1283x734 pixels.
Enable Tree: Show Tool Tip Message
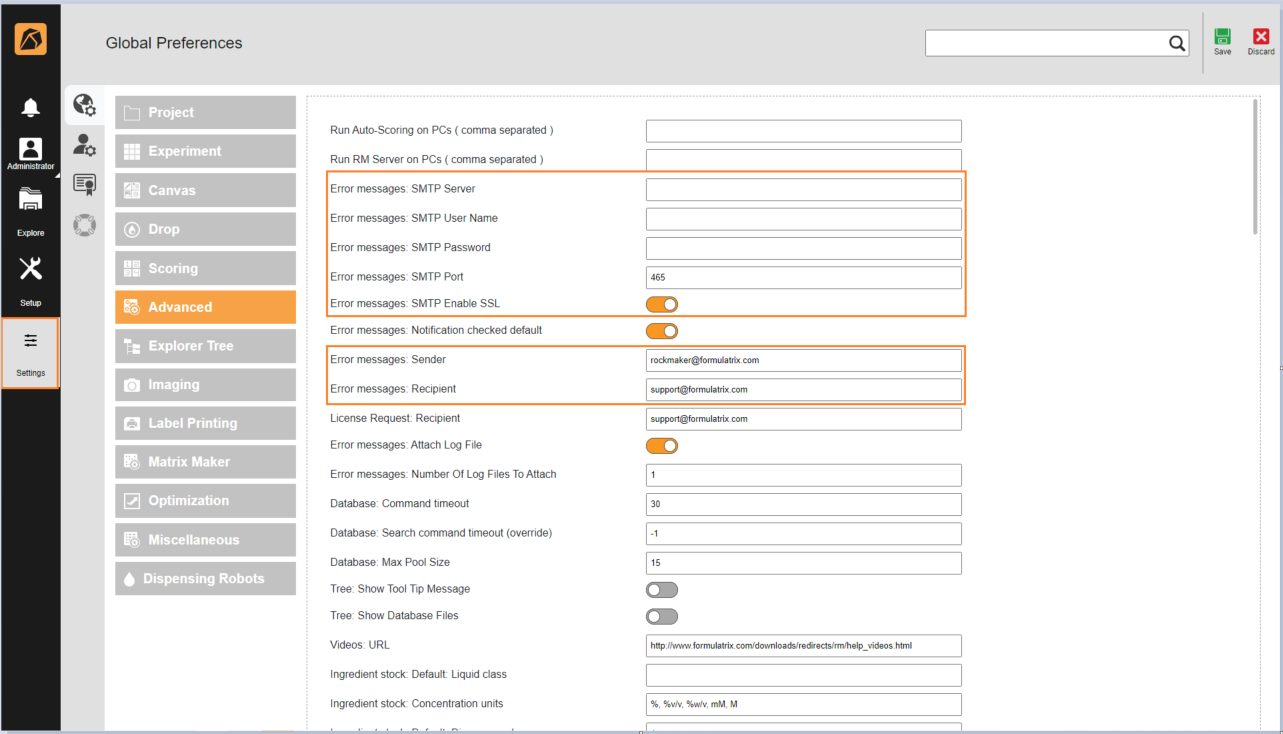(x=662, y=590)
